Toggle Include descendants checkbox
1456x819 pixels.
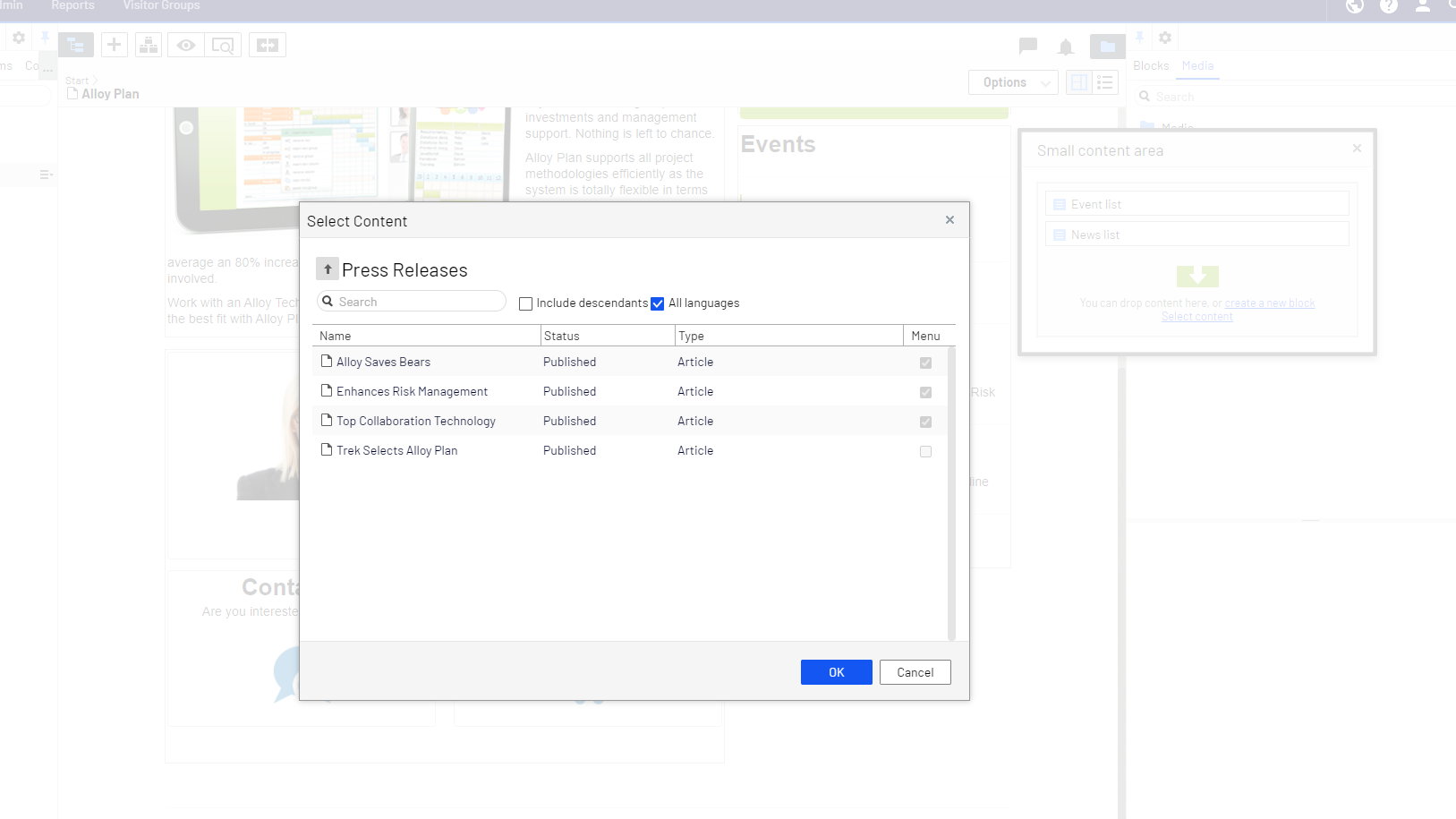coord(526,303)
